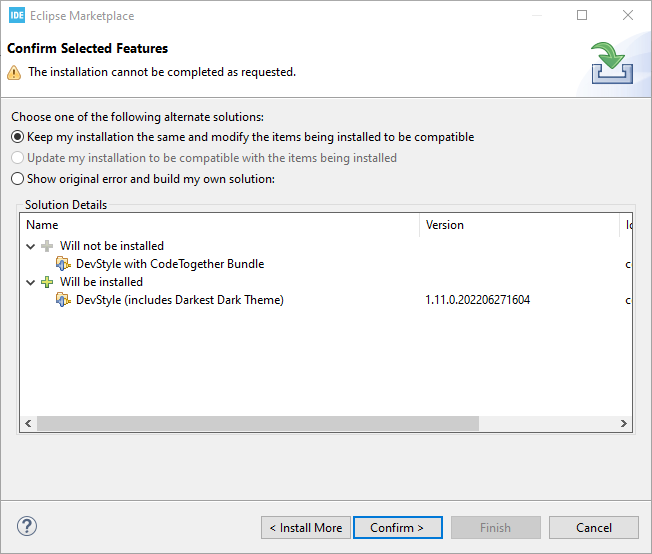
Task: Click the 'Will not be installed' label
Action: click(112, 246)
